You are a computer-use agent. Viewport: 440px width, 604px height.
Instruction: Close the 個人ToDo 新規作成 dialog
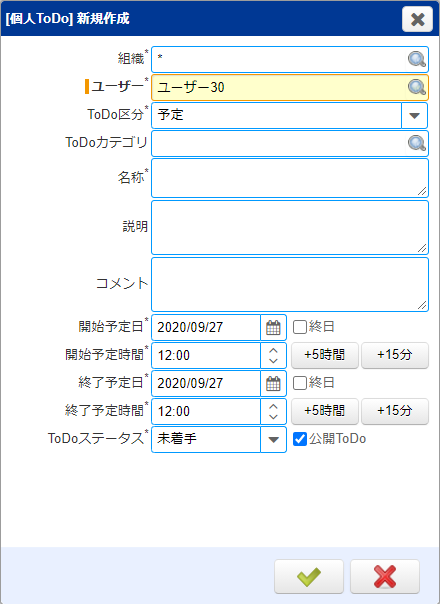417,19
